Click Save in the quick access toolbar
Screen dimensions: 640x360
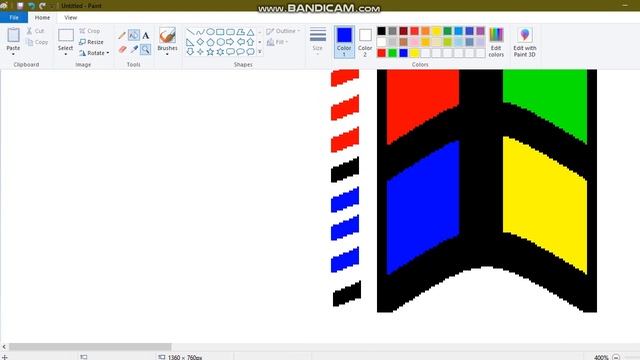[20, 6]
